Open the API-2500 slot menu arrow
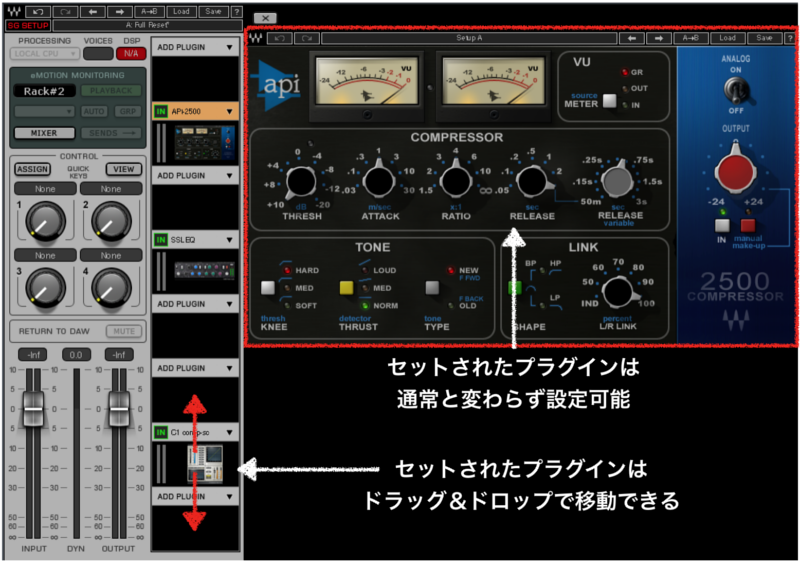The height and width of the screenshot is (565, 800). [230, 111]
